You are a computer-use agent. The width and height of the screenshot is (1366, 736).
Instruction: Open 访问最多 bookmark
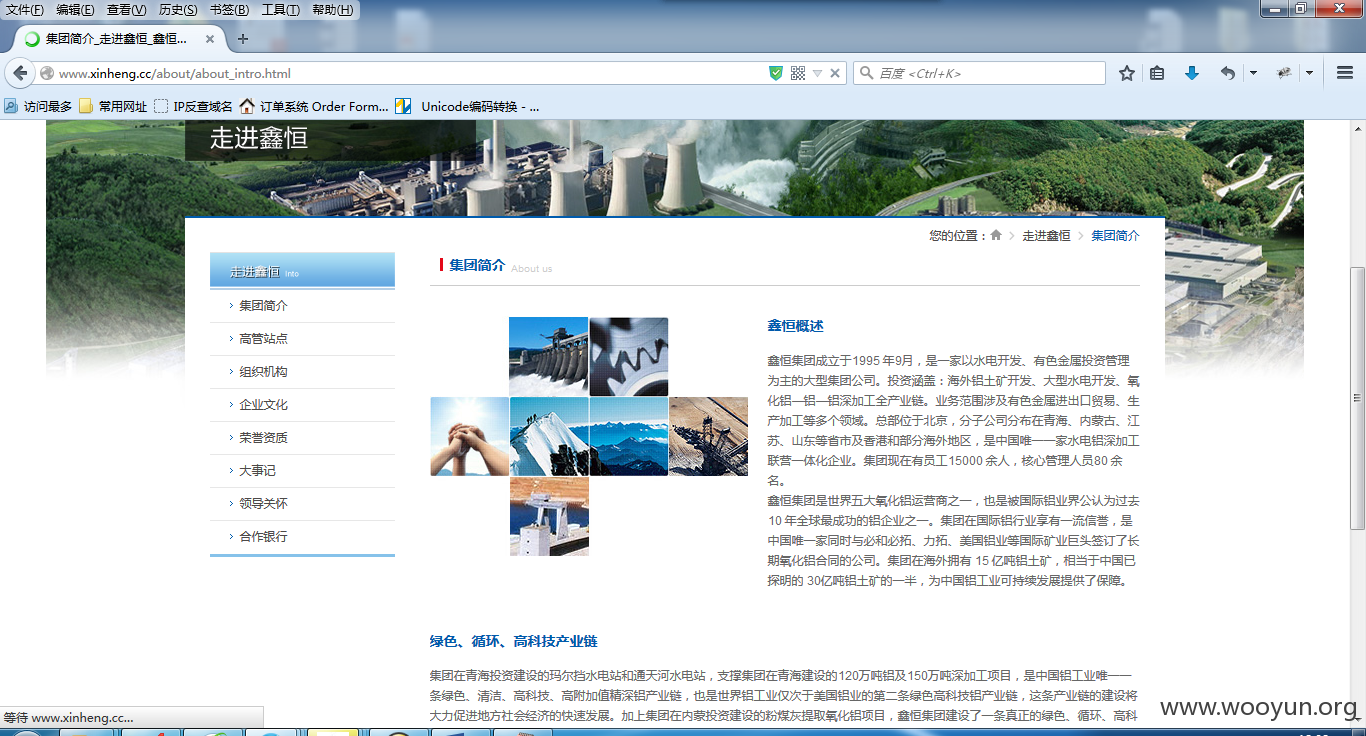[38, 106]
